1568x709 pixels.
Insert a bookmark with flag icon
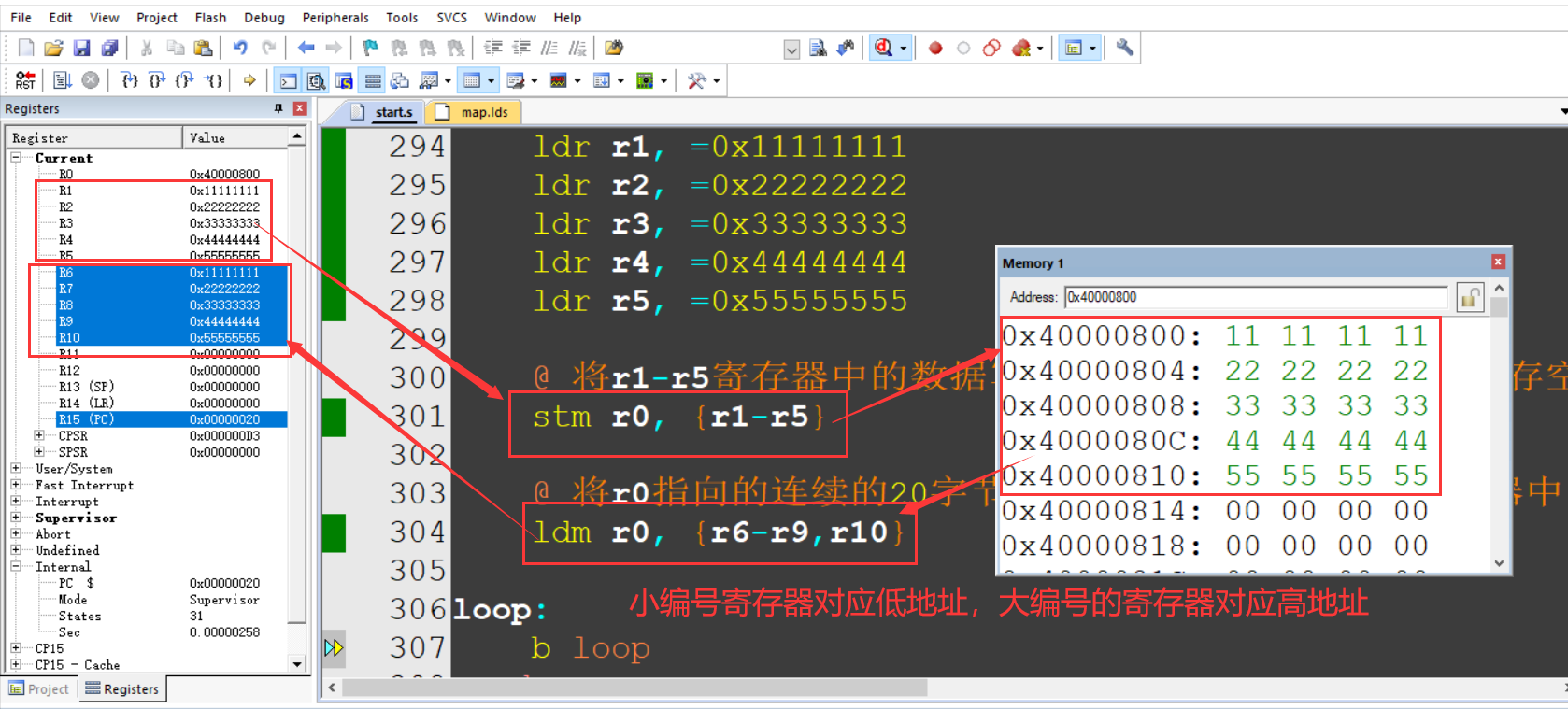click(x=371, y=48)
